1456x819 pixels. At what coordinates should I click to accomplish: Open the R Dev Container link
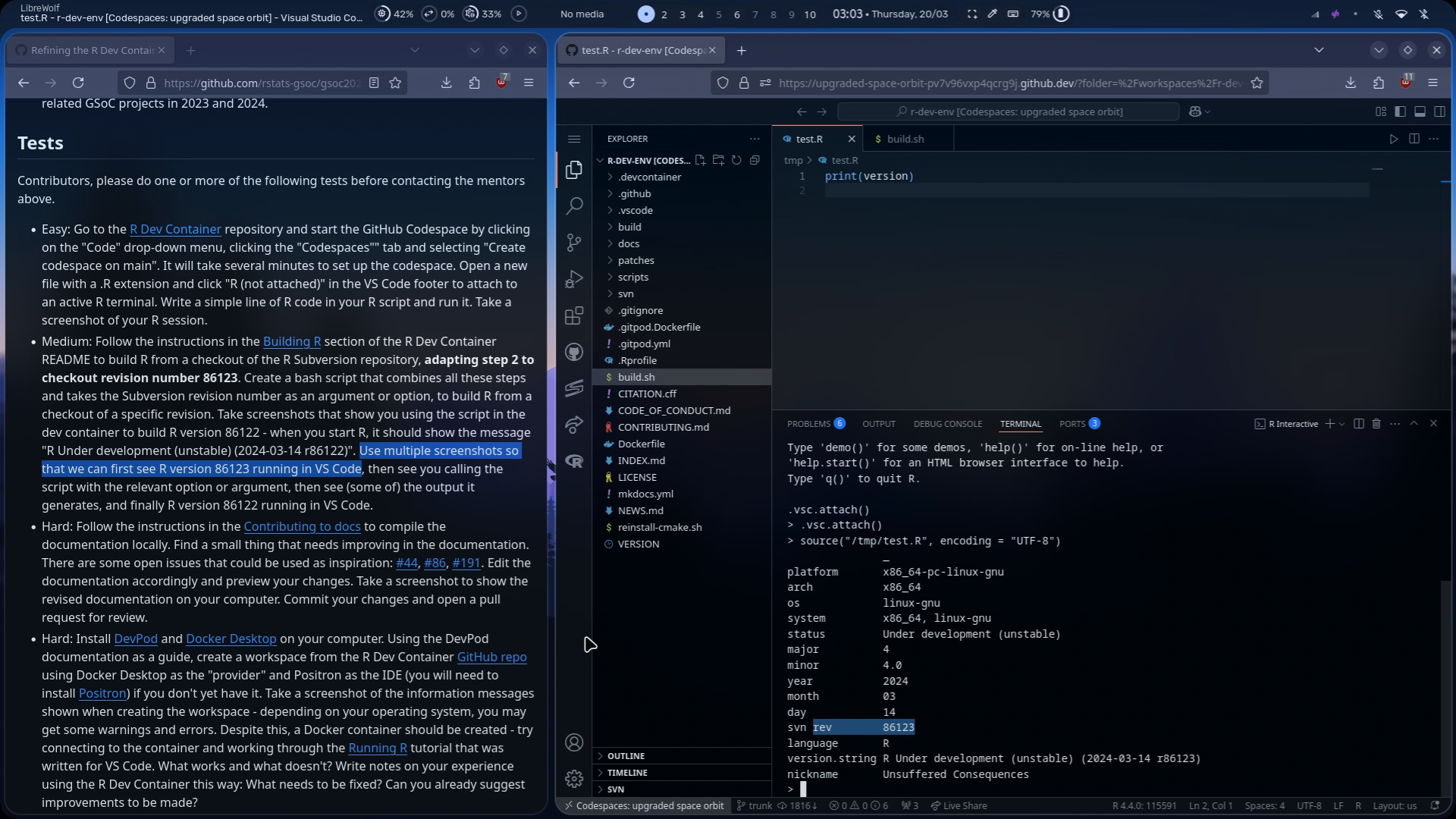[175, 229]
